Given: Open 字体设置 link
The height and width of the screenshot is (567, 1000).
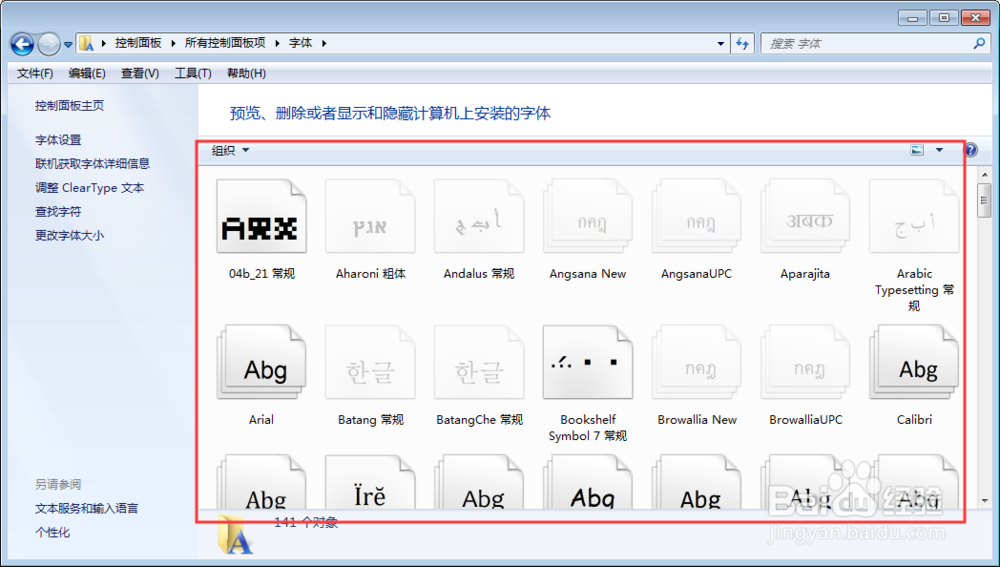Looking at the screenshot, I should [x=58, y=140].
